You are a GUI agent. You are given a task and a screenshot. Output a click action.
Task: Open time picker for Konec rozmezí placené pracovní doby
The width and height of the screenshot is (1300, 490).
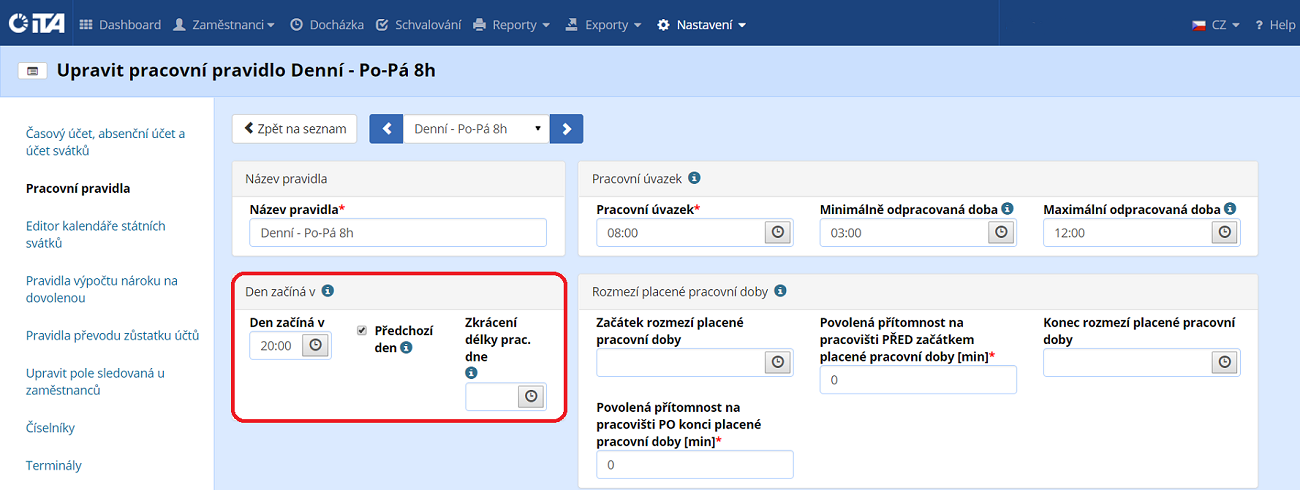coord(1225,363)
